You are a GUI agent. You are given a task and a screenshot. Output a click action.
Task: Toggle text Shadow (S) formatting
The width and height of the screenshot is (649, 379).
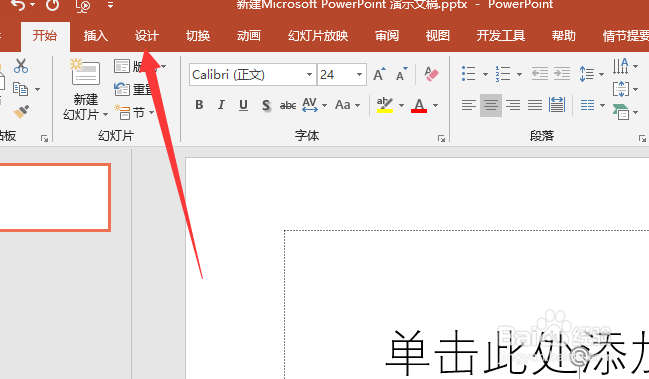266,106
